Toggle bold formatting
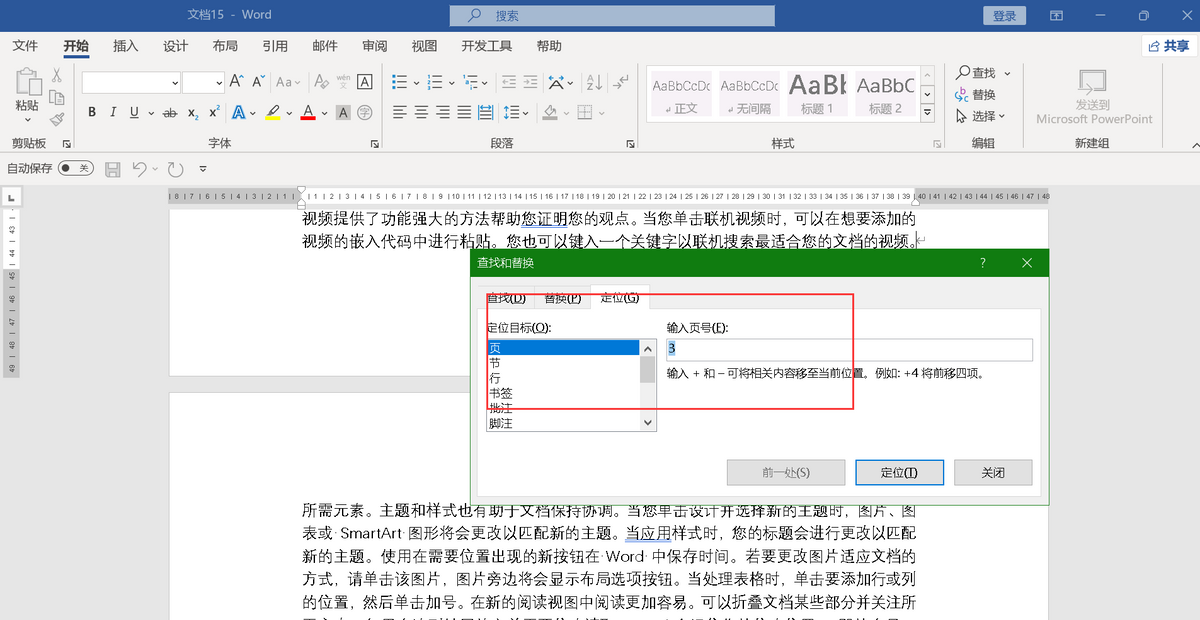 pyautogui.click(x=92, y=113)
